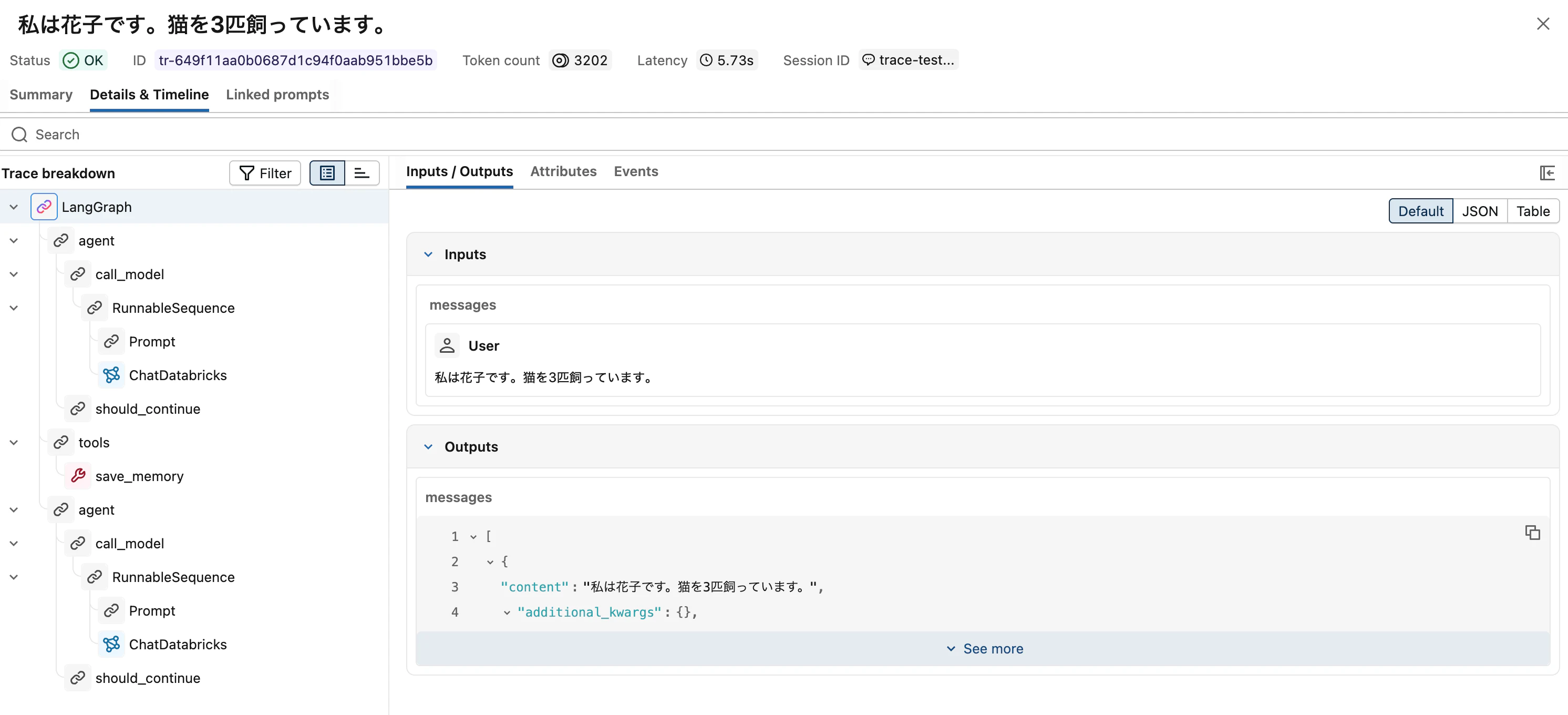Screen dimensions: 1568x715
Task: Collapse JSON array on line 1
Action: tap(473, 537)
